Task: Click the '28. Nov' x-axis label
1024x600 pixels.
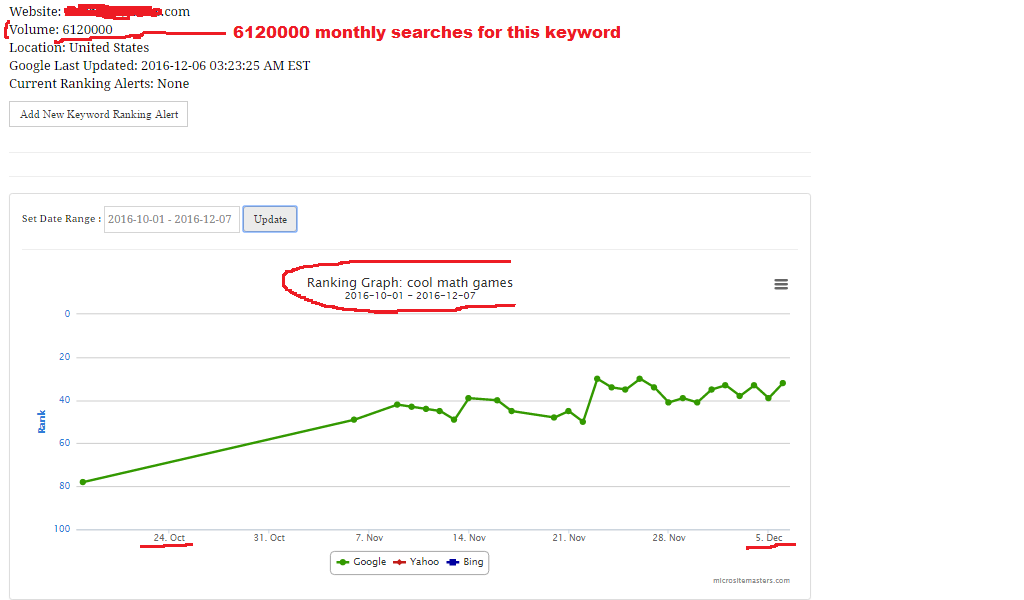Action: (669, 538)
